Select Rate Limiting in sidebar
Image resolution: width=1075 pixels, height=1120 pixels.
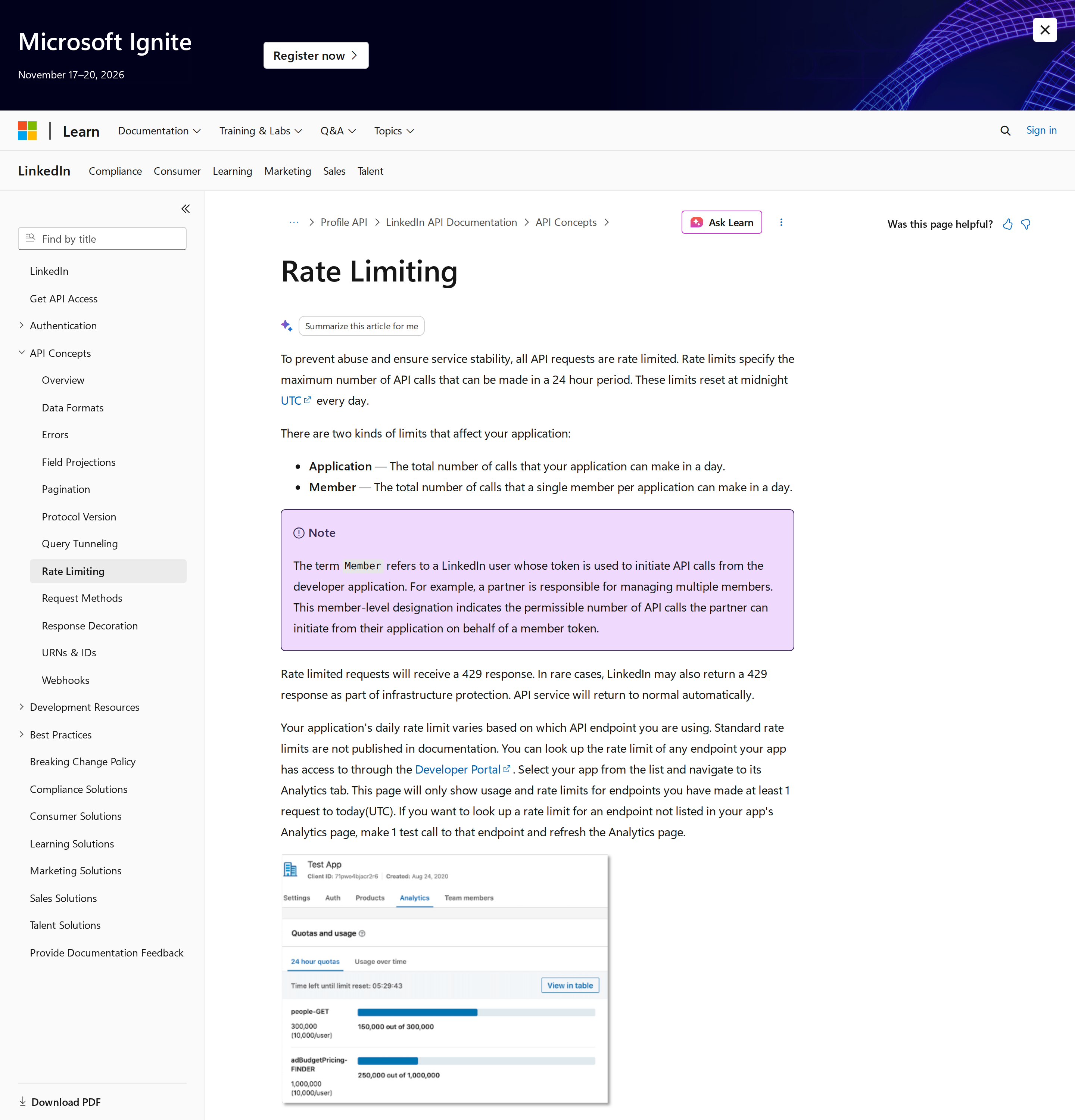tap(108, 571)
